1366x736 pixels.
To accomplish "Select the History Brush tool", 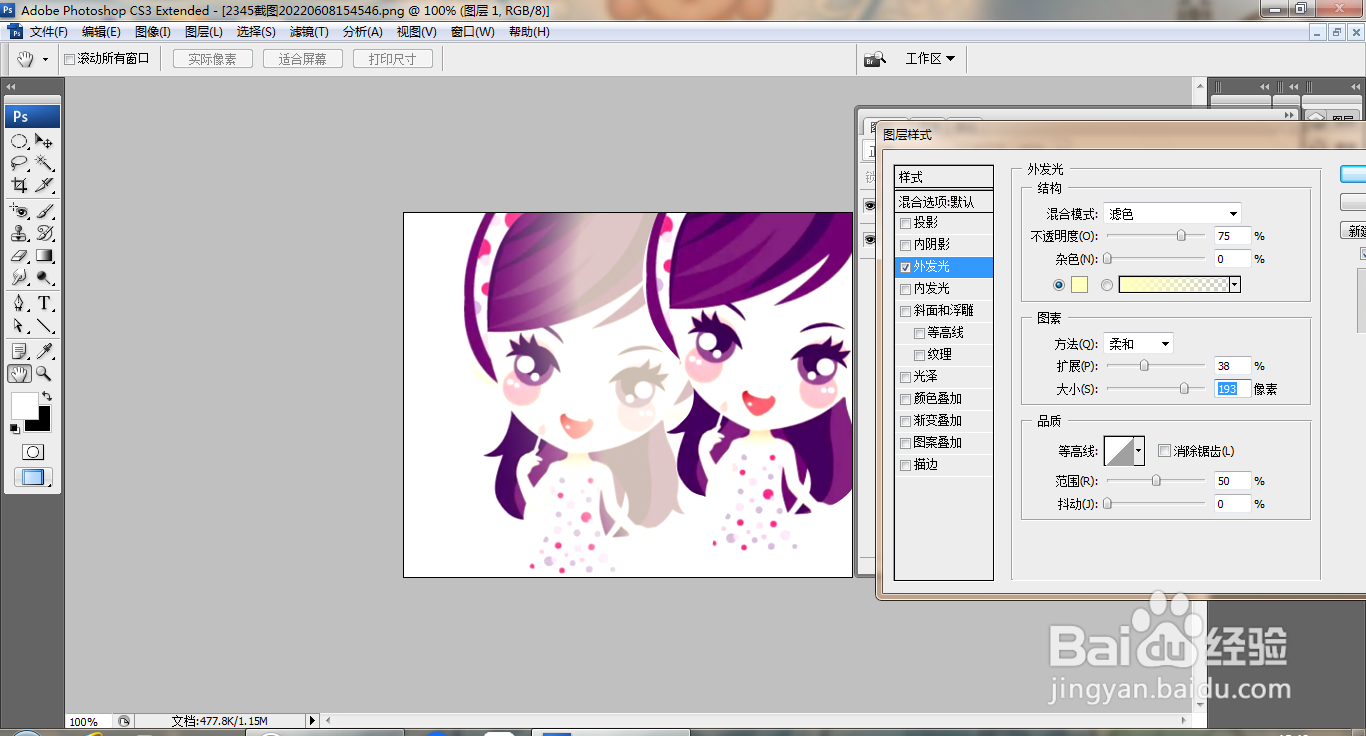I will click(x=45, y=233).
